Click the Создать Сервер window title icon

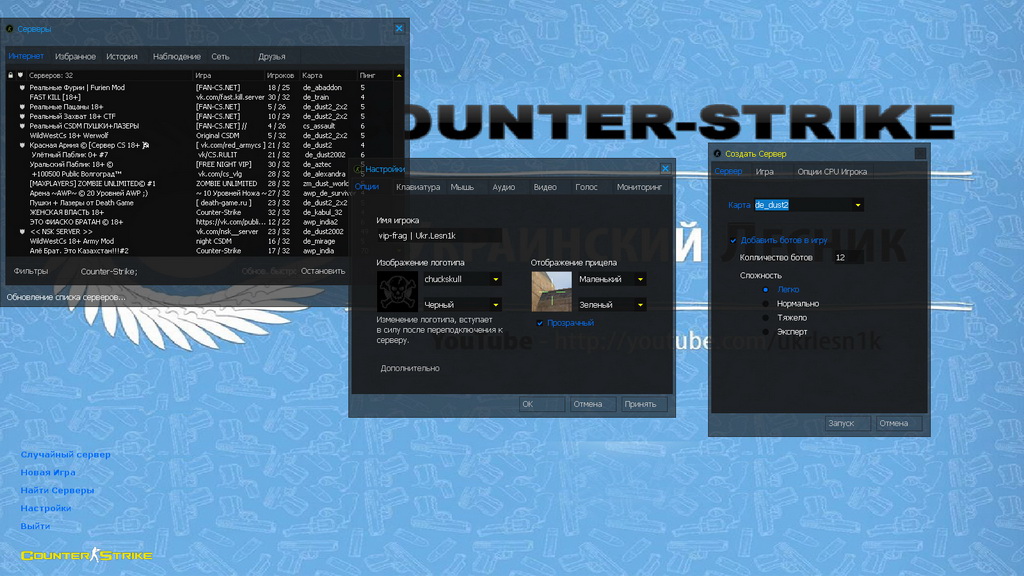point(718,153)
